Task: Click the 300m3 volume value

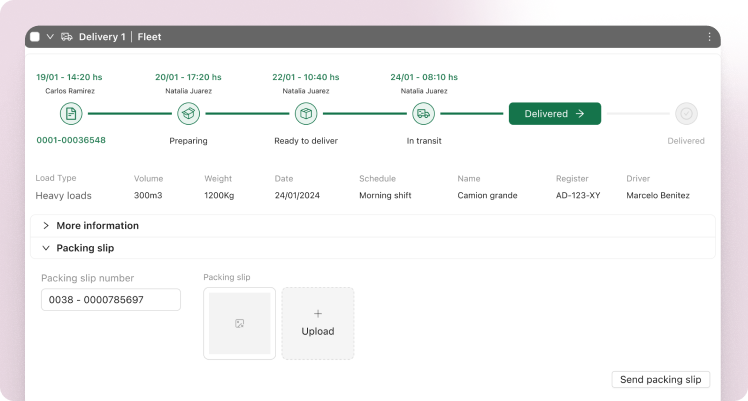Action: pos(148,195)
